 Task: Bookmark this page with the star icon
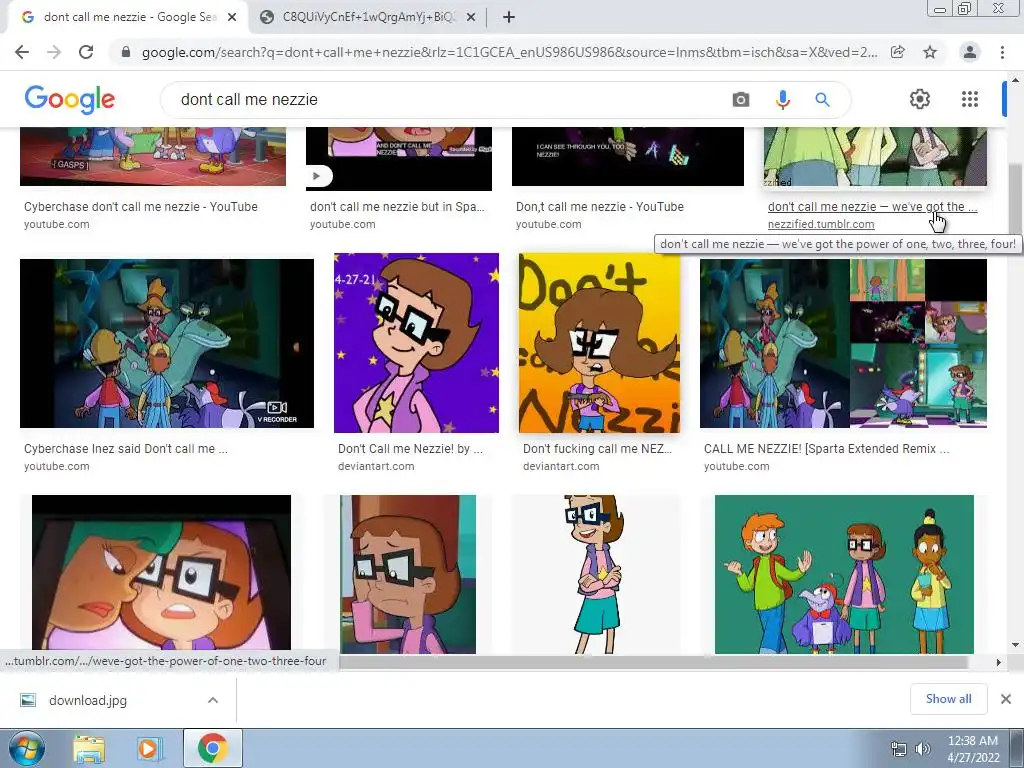click(930, 52)
